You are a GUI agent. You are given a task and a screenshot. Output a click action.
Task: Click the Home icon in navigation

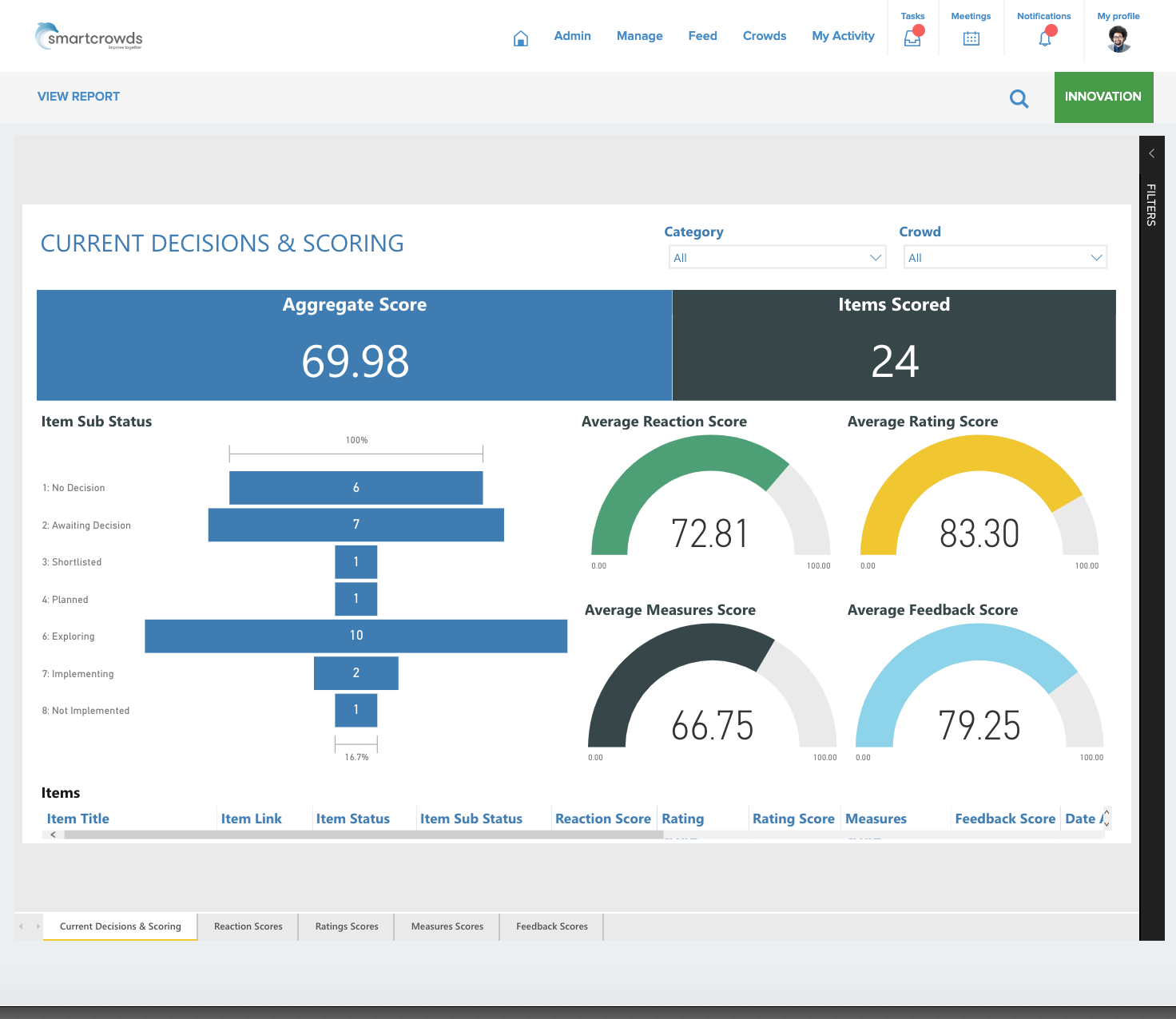(x=521, y=38)
